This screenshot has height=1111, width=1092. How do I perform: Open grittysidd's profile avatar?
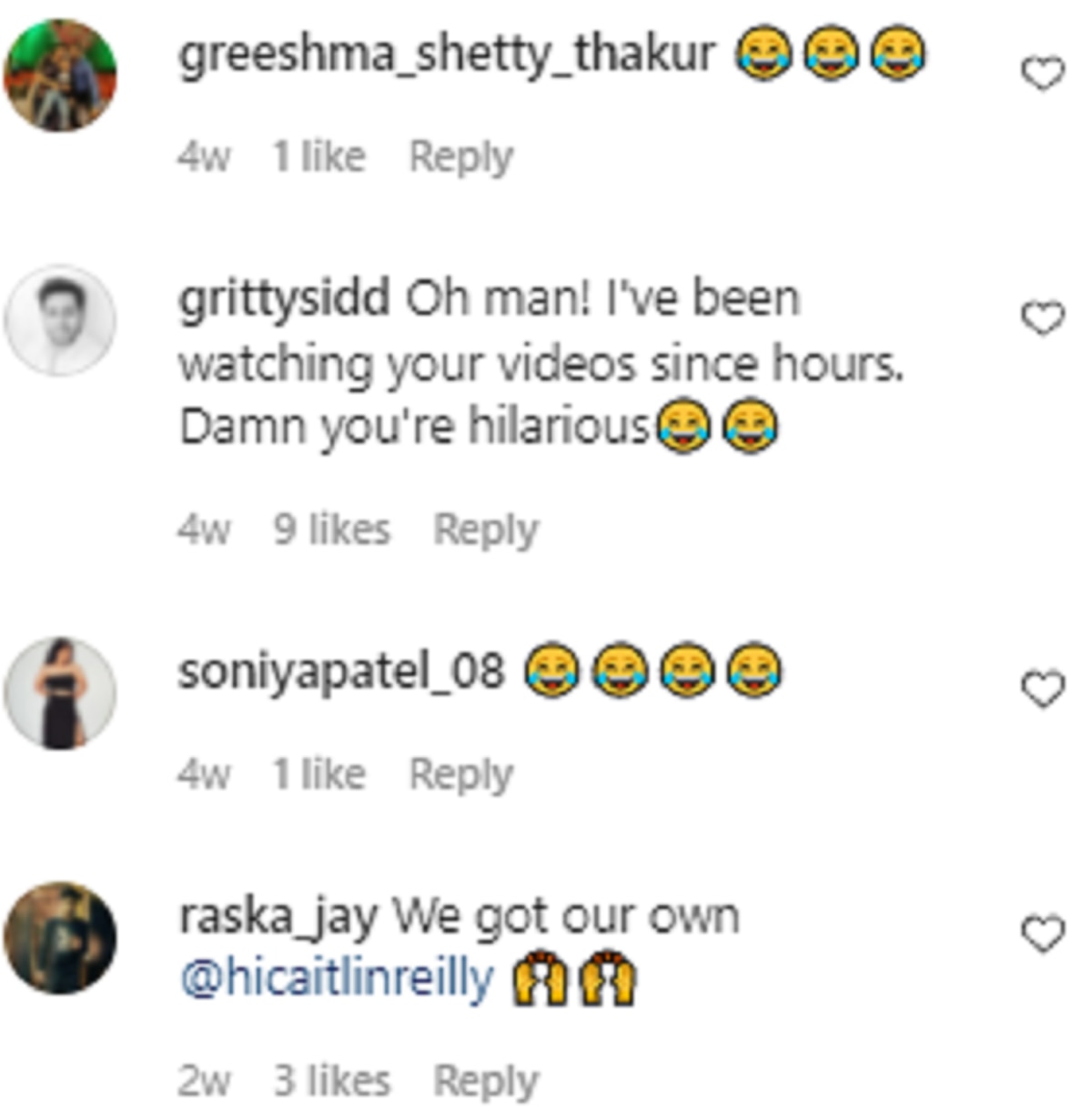point(60,320)
